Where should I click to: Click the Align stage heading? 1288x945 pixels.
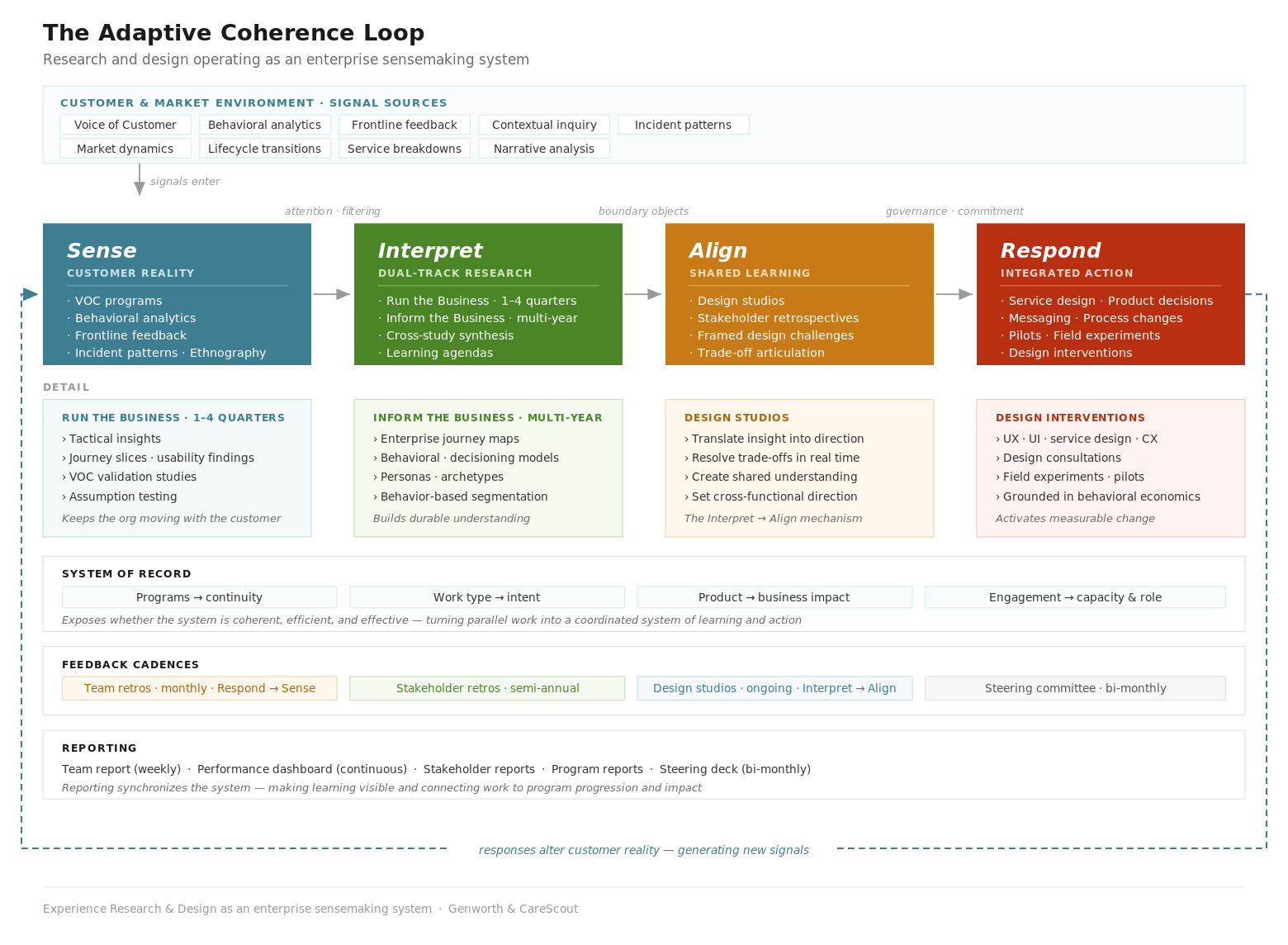tap(718, 250)
